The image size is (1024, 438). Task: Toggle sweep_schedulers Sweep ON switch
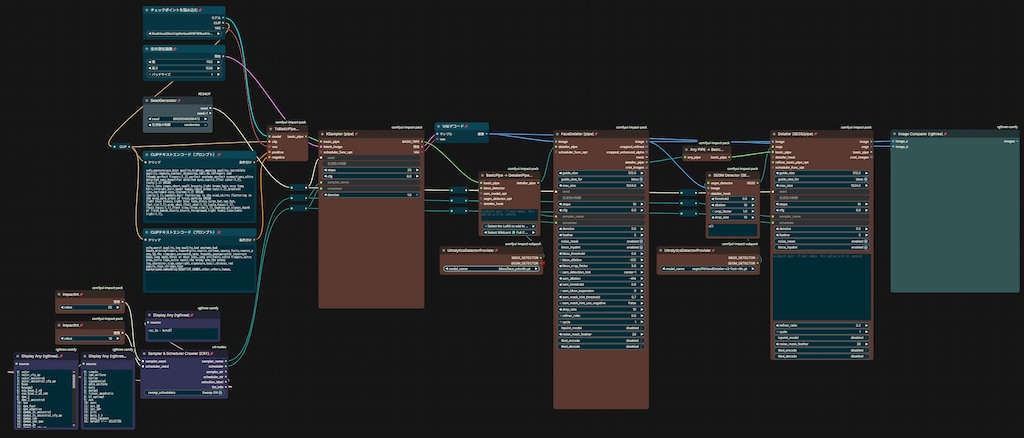[184, 393]
